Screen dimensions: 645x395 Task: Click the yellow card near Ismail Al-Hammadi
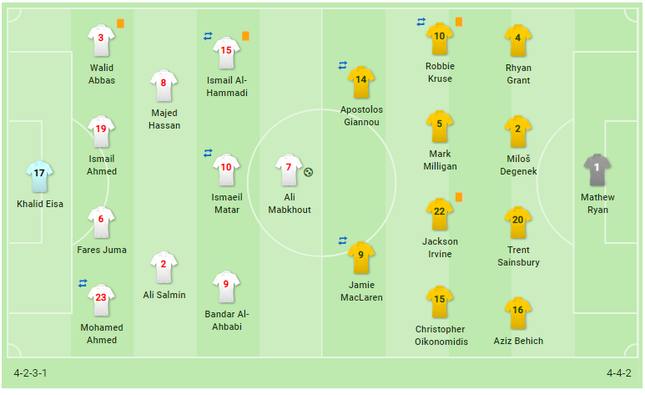pyautogui.click(x=246, y=36)
